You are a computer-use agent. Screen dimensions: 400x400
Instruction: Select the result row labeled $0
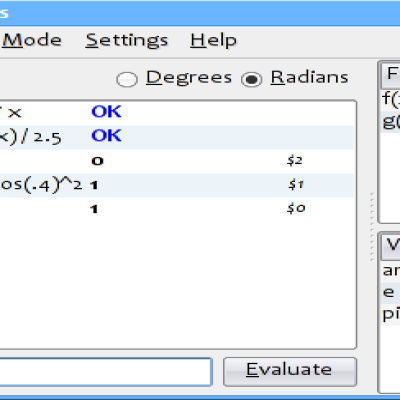click(177, 209)
